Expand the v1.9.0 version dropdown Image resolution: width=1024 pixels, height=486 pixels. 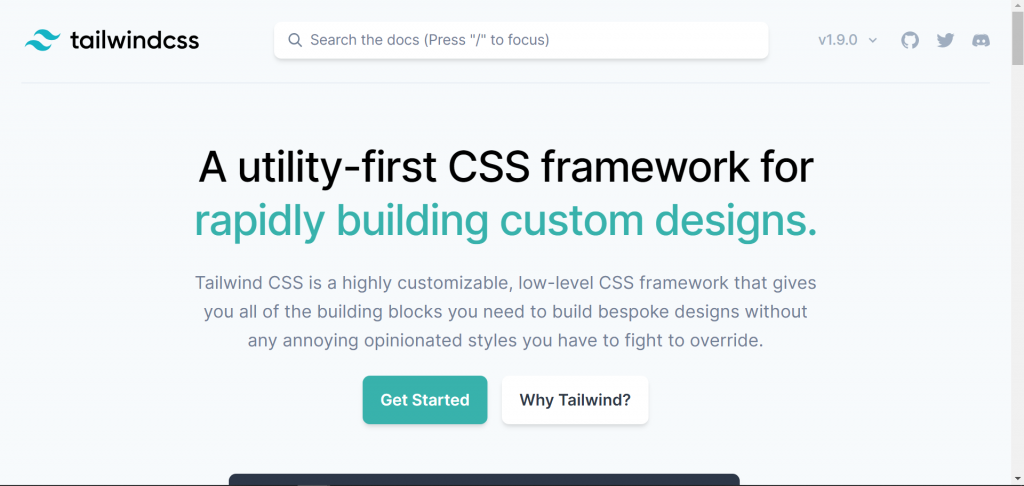[x=848, y=40]
